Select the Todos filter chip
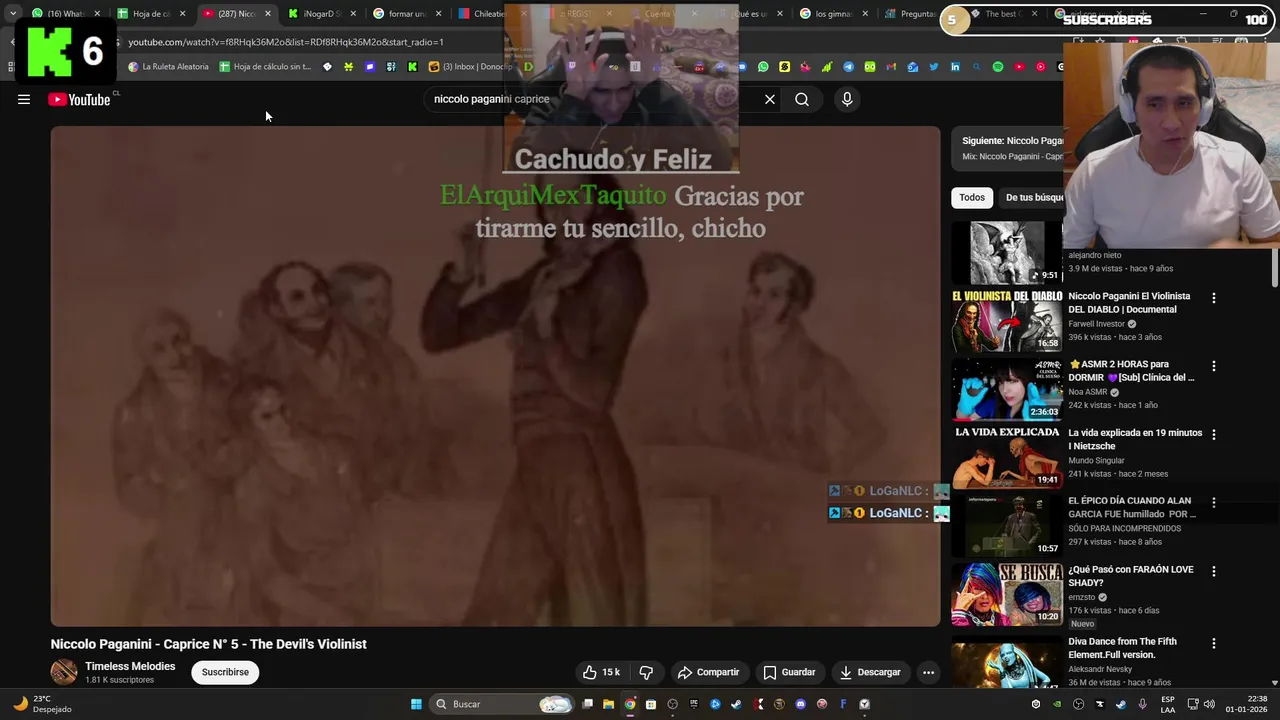Viewport: 1280px width, 720px height. coord(972,197)
